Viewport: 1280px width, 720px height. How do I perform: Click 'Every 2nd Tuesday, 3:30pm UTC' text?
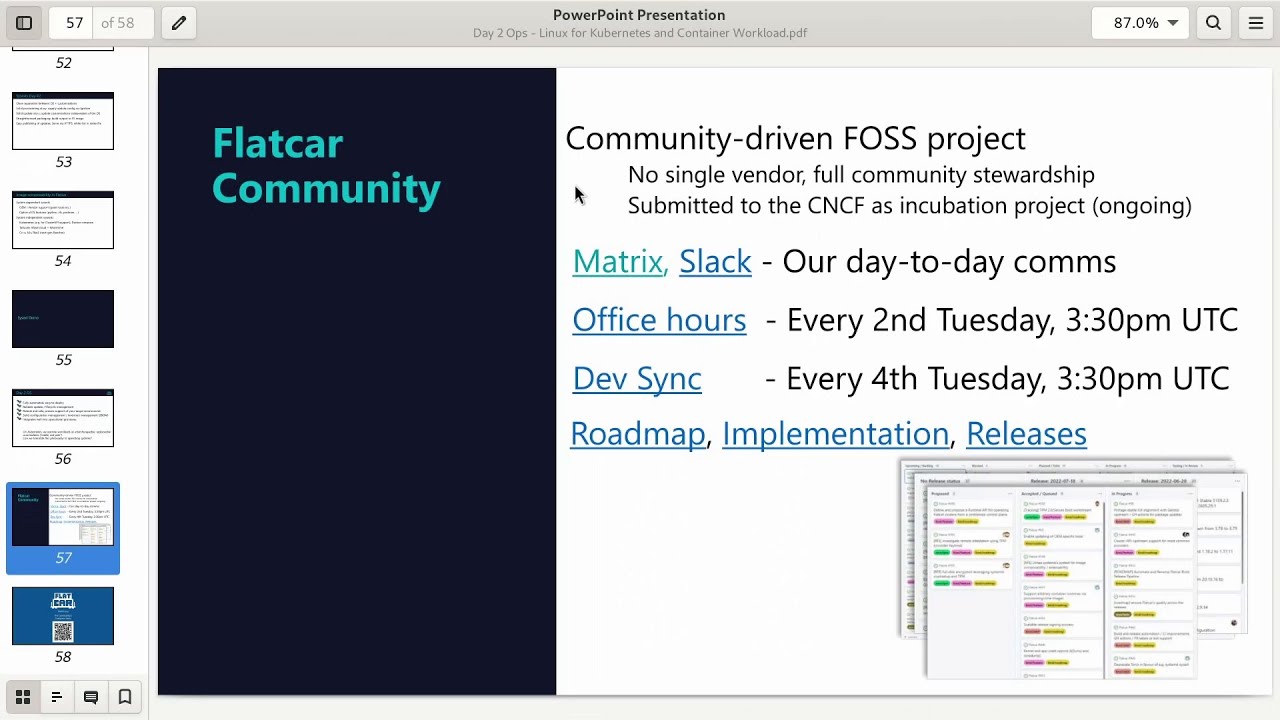click(1012, 320)
